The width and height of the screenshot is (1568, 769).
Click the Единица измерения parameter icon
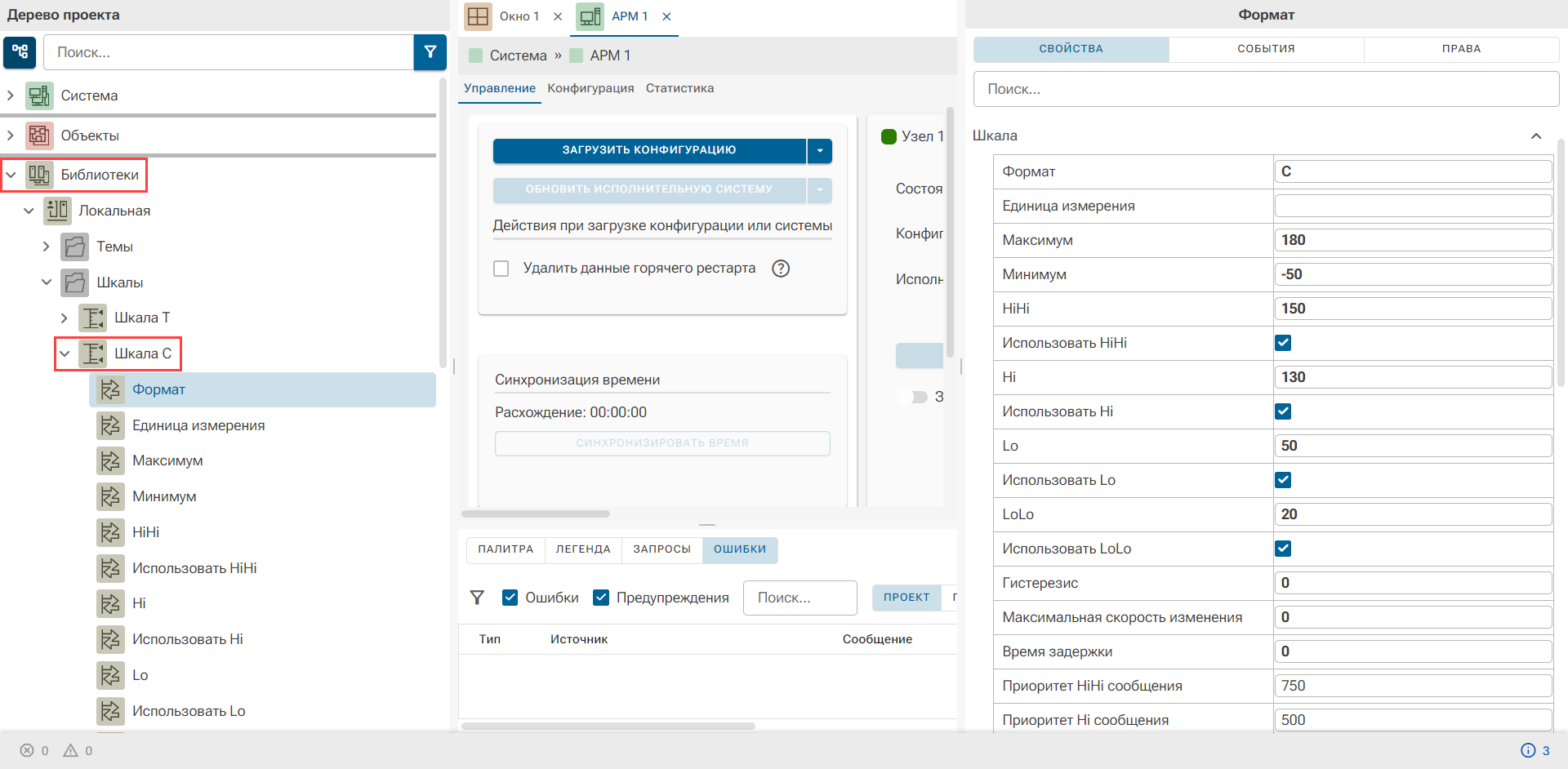tap(111, 425)
